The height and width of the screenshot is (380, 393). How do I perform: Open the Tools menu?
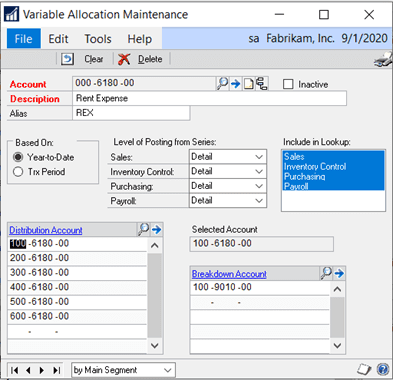98,39
